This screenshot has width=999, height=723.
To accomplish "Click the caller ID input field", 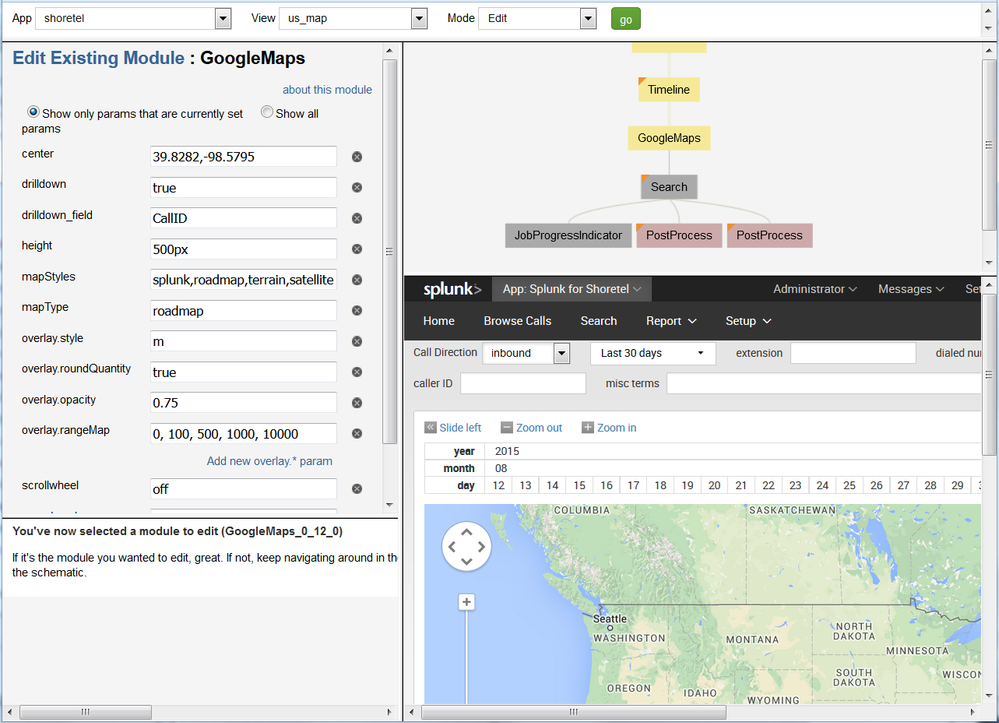I will point(523,383).
